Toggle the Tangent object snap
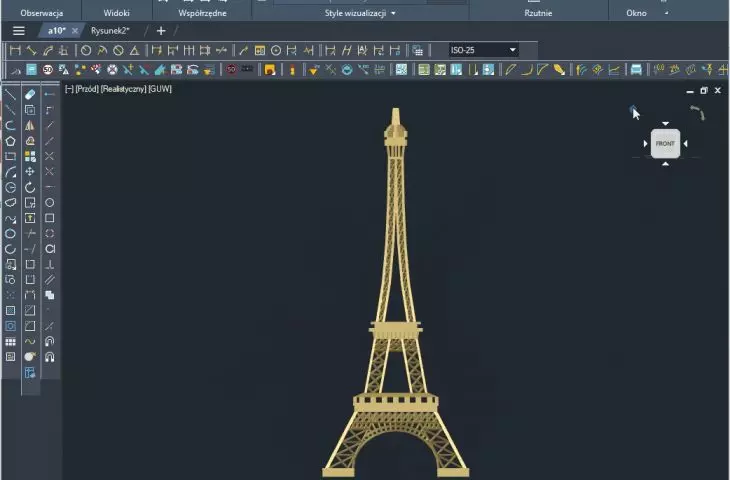730x480 pixels. [x=49, y=249]
